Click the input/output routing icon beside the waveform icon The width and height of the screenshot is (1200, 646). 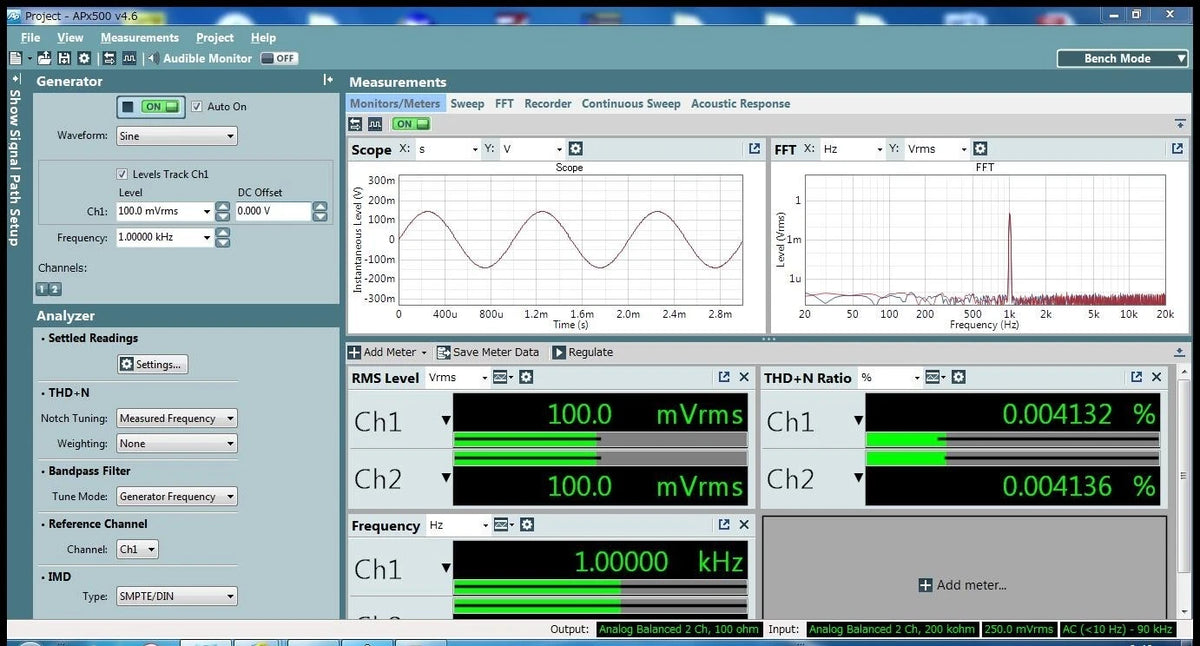pyautogui.click(x=355, y=123)
